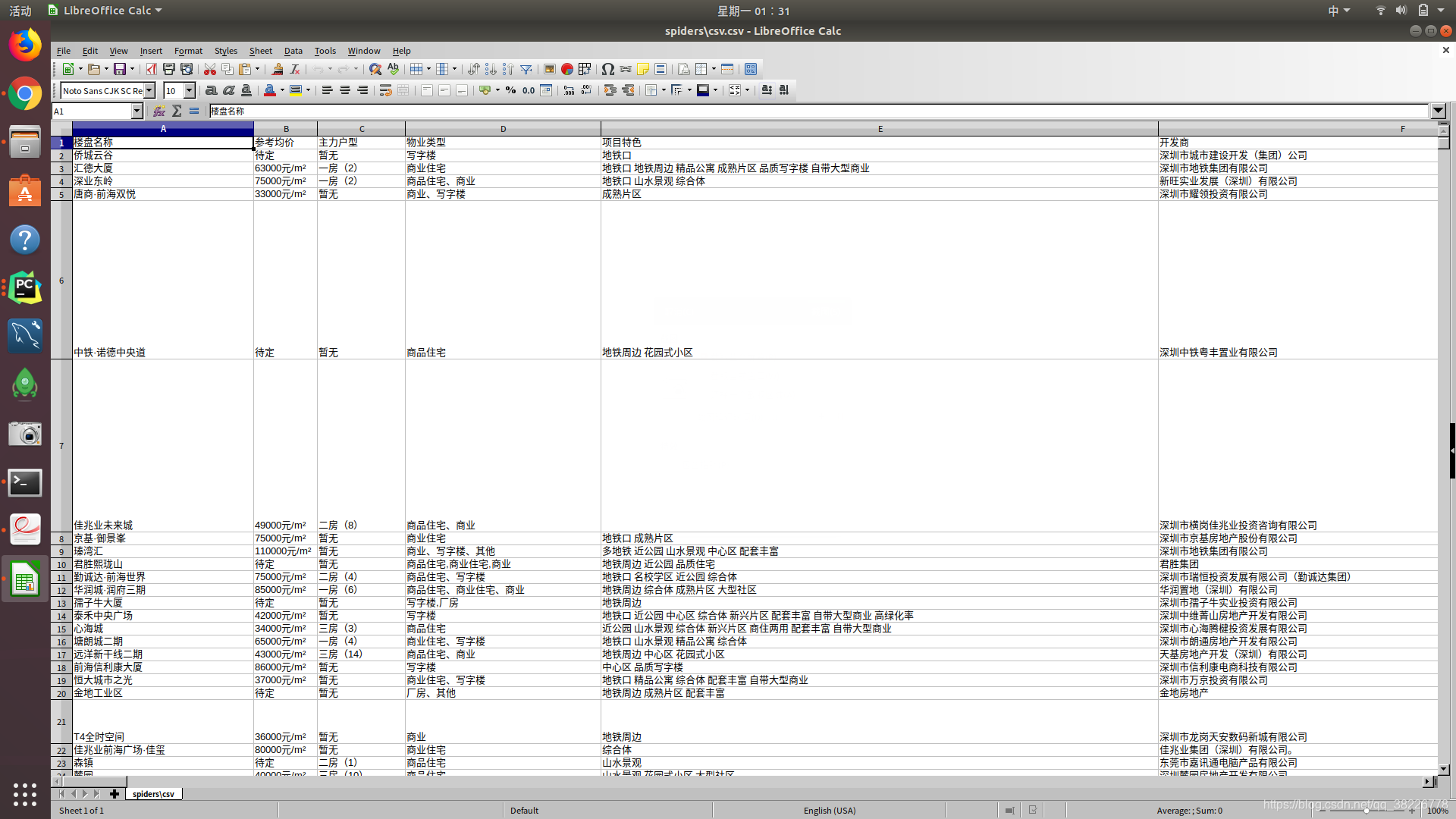This screenshot has height=819, width=1456.
Task: Toggle Underline formatting
Action: (x=246, y=90)
